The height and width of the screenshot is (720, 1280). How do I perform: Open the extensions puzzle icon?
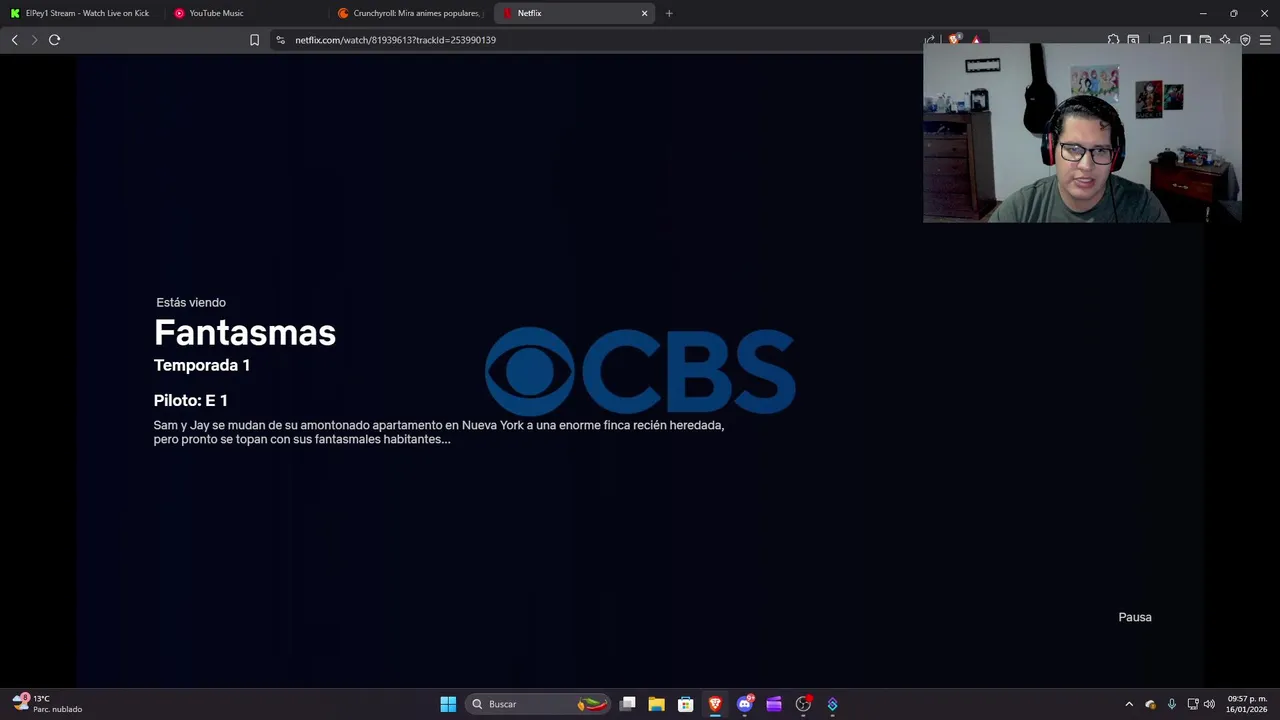click(x=1113, y=40)
